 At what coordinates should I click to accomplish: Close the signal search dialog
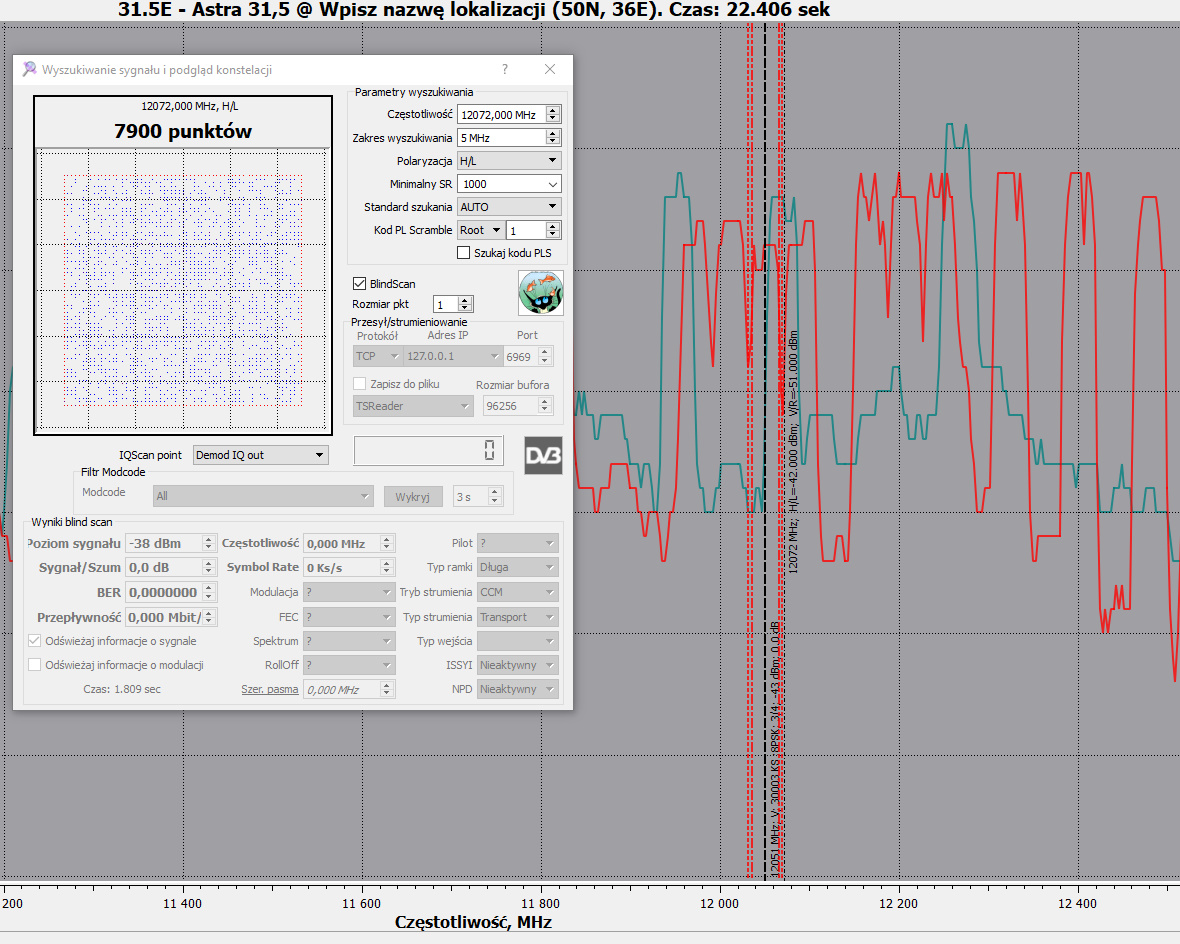tap(550, 69)
